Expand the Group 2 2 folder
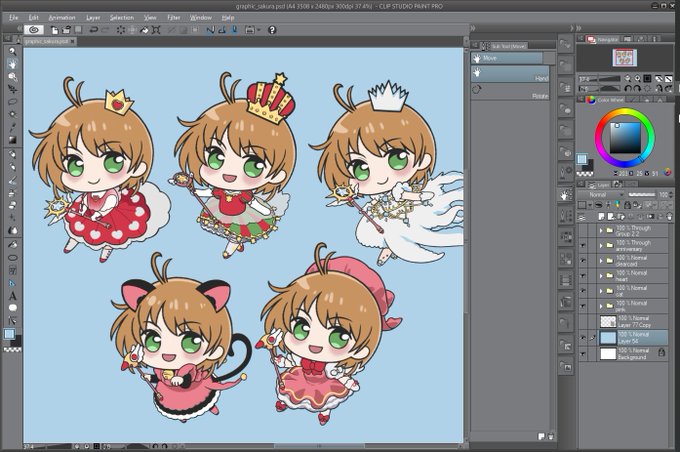This screenshot has height=452, width=680. [601, 230]
